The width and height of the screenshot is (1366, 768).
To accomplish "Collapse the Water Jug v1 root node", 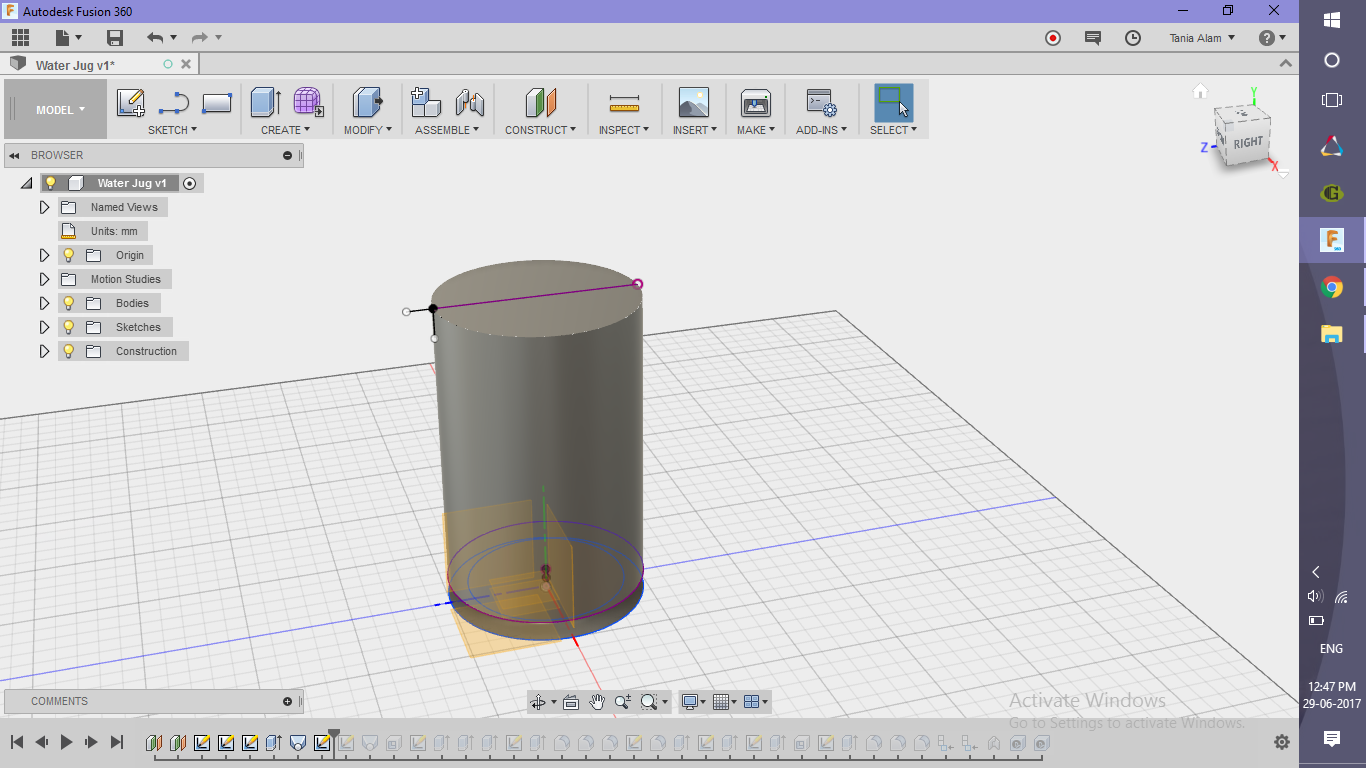I will pos(27,183).
